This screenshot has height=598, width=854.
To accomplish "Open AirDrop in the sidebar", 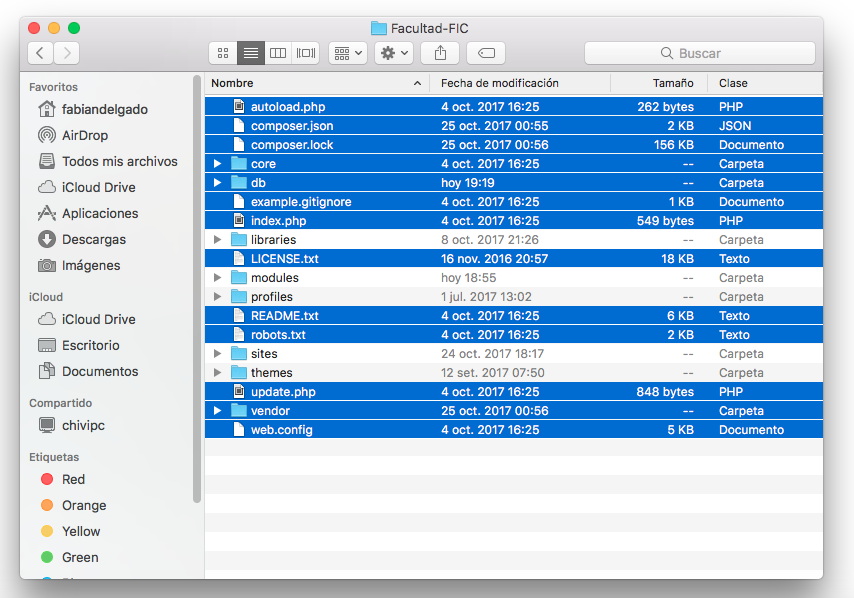I will [84, 135].
